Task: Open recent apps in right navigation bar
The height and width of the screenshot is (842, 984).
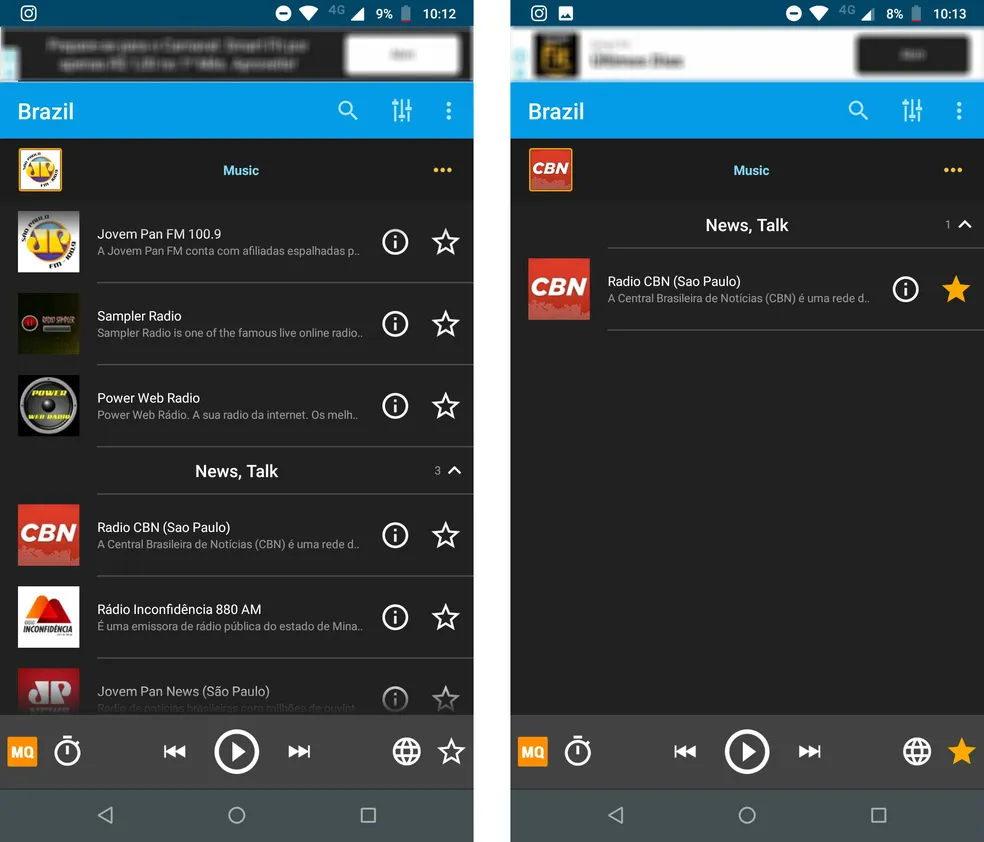Action: coord(879,815)
